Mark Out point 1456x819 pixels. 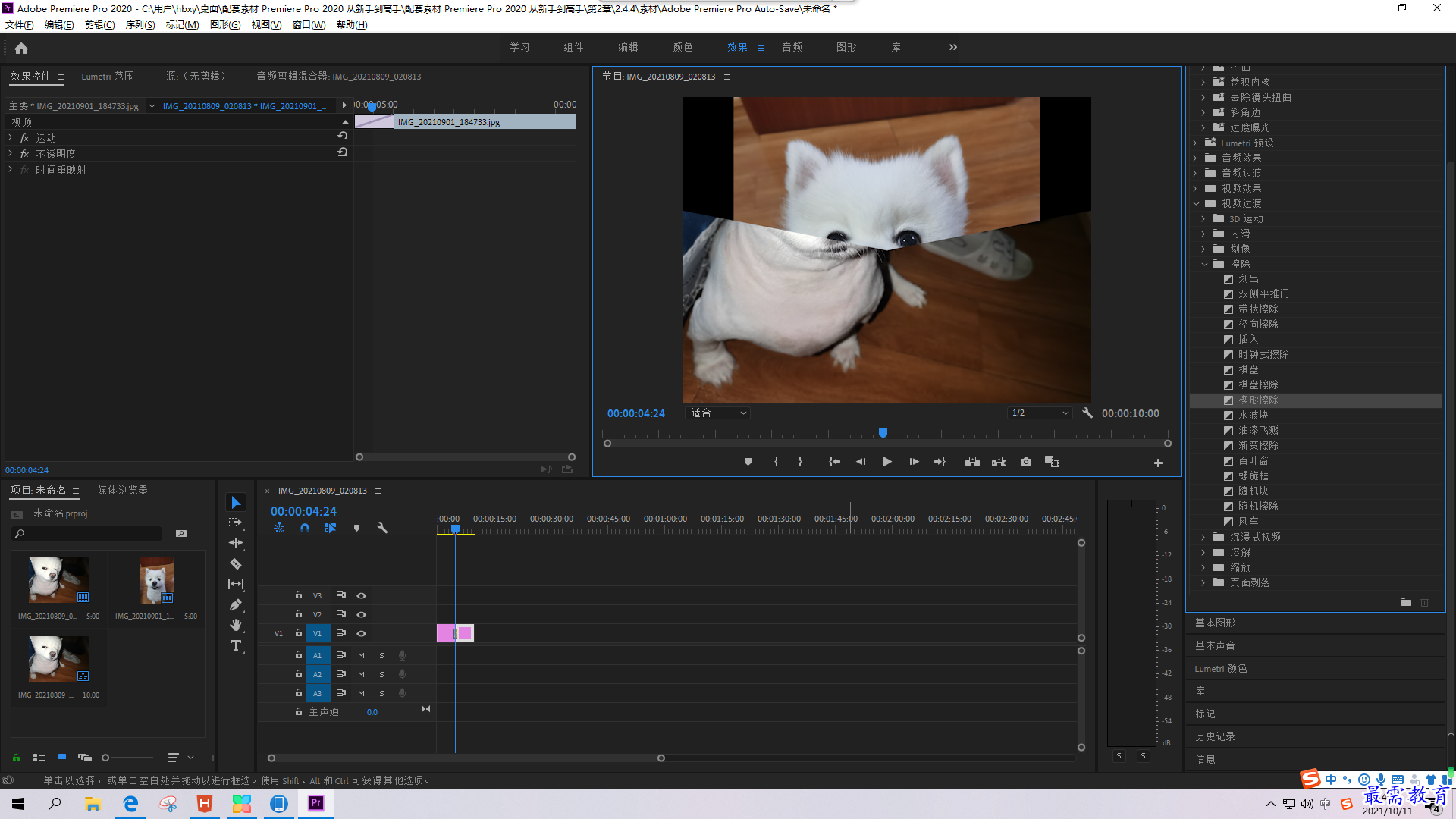click(800, 462)
